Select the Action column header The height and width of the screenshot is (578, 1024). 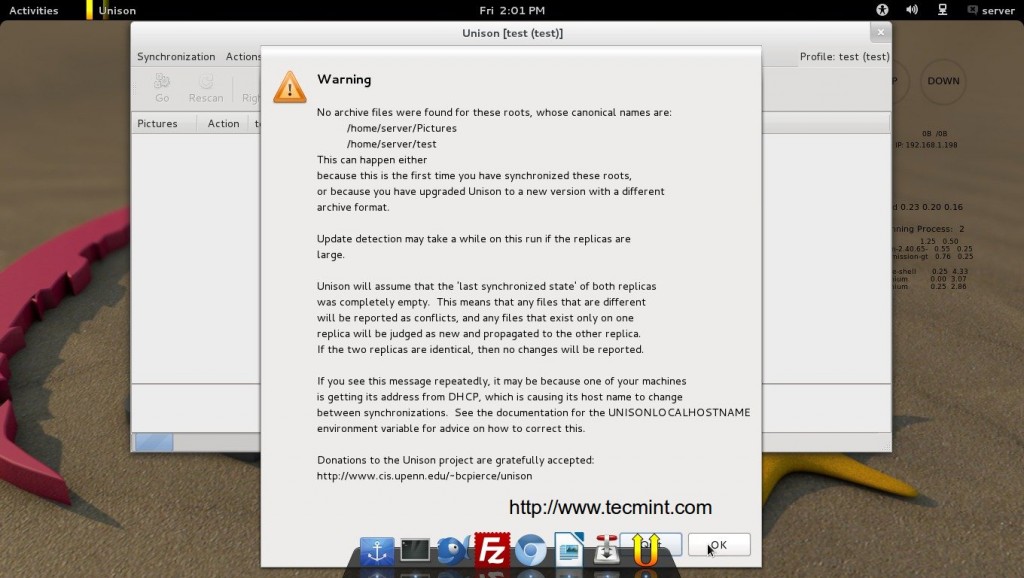pyautogui.click(x=223, y=123)
